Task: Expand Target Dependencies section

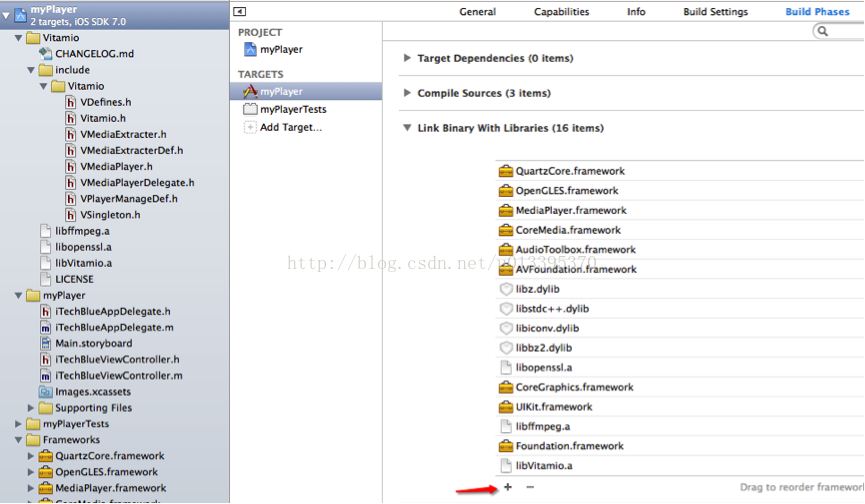Action: point(407,58)
